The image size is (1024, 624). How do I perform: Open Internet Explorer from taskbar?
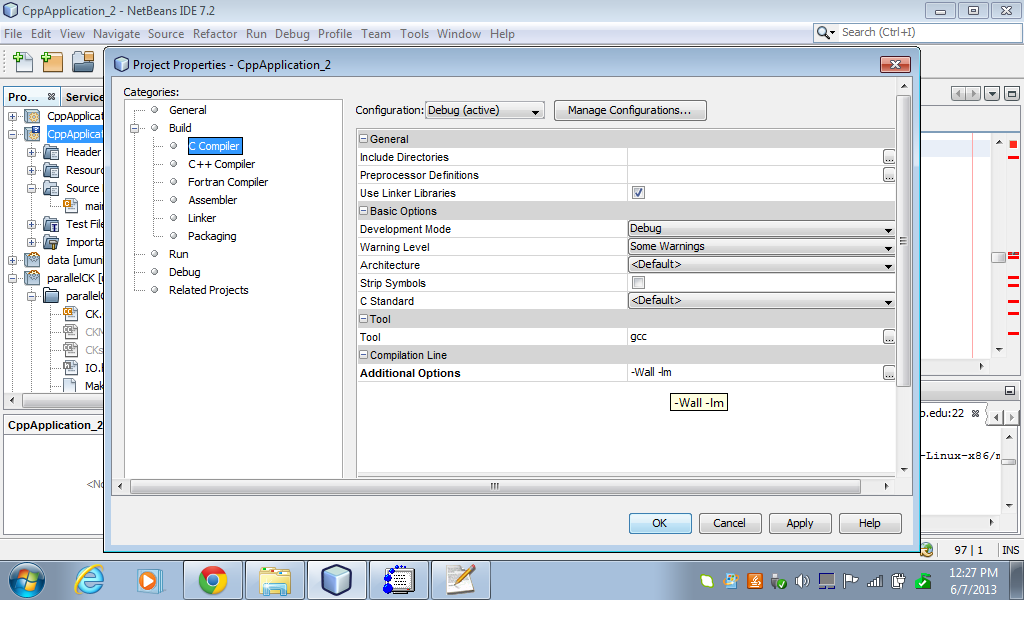(x=89, y=580)
